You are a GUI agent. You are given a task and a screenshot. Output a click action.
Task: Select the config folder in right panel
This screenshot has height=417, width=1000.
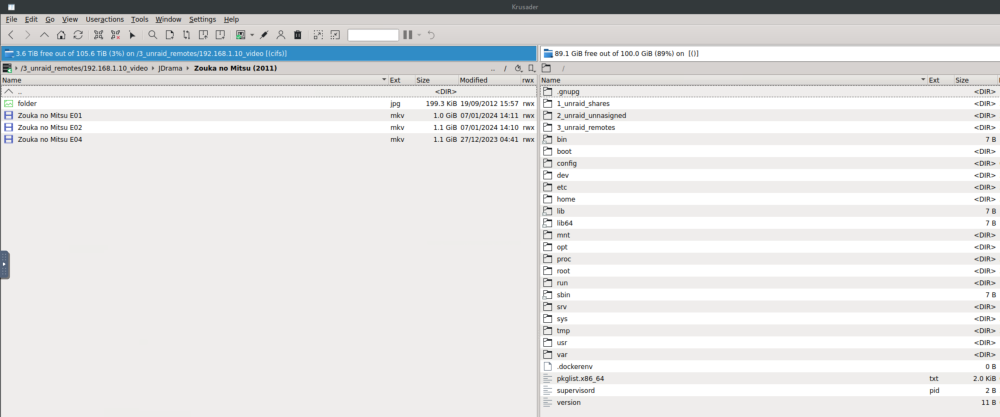(770, 163)
